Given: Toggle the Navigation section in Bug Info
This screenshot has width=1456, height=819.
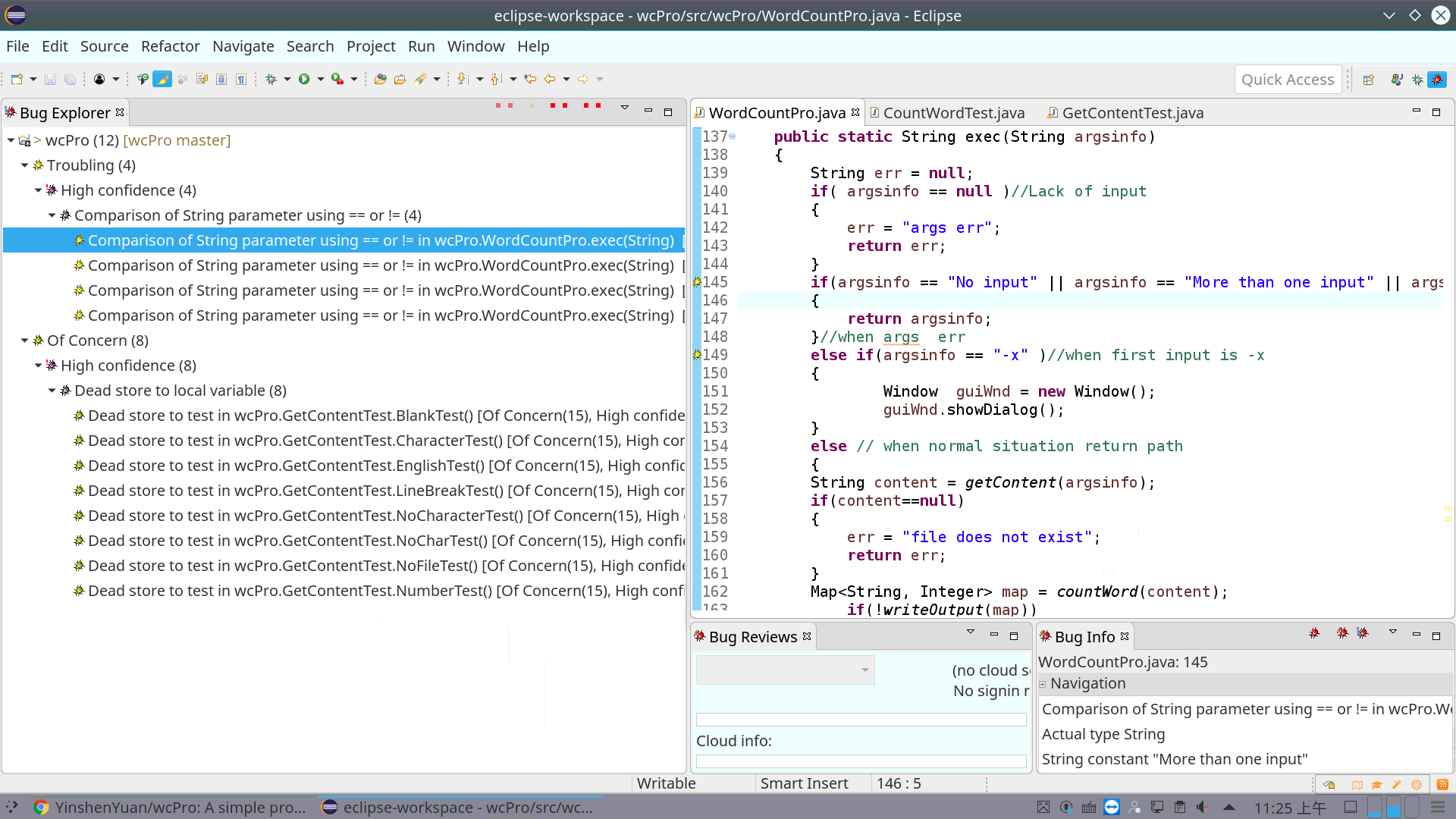Looking at the screenshot, I should point(1043,684).
